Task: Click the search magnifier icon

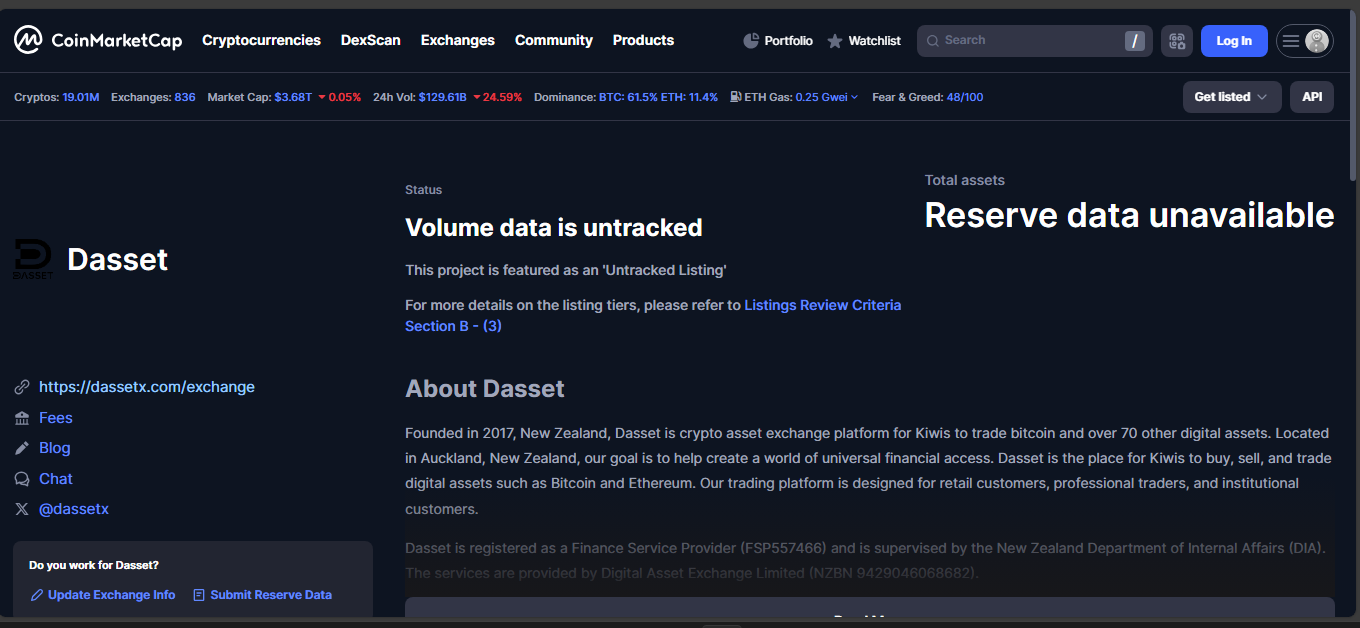Action: point(933,41)
